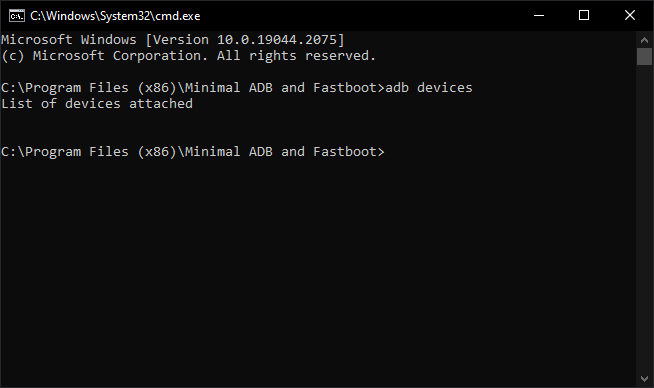
Task: Click the version number 10.0.19044.2075
Action: [x=277, y=40]
